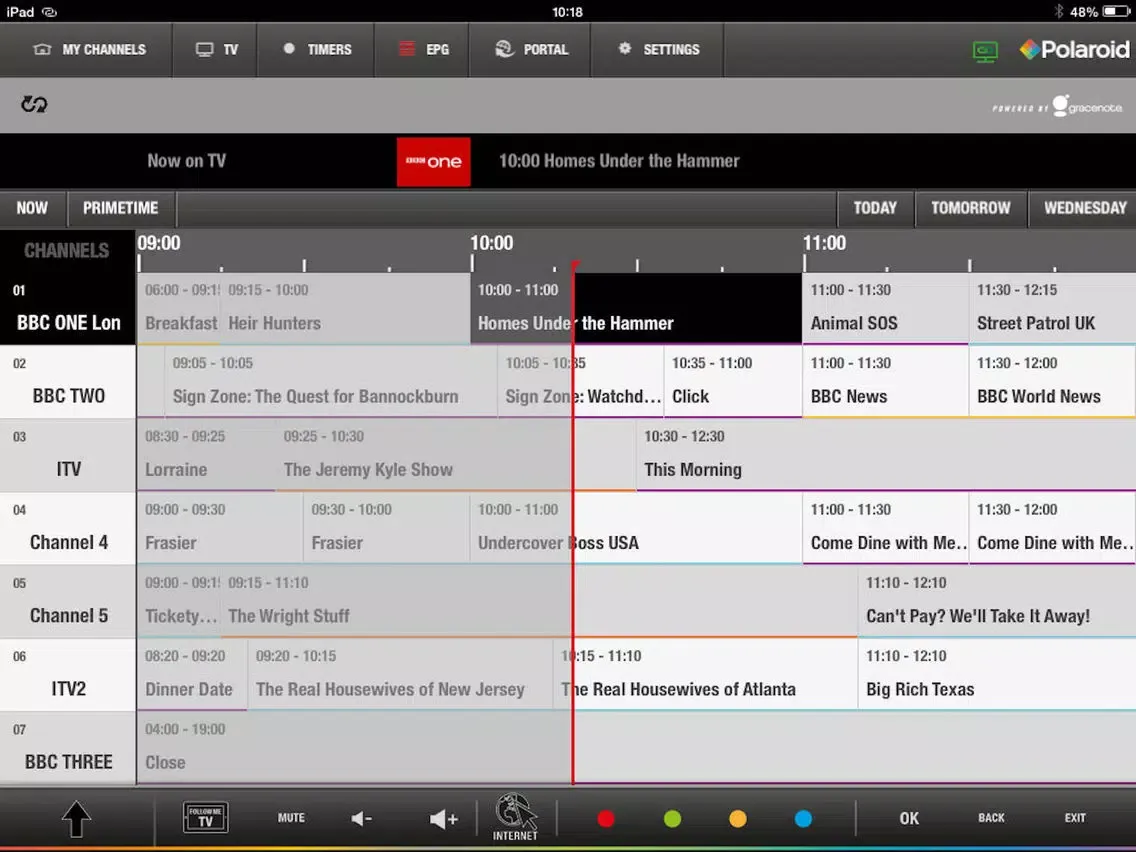The image size is (1136, 852).
Task: Lower volume with speaker minus icon
Action: point(362,819)
